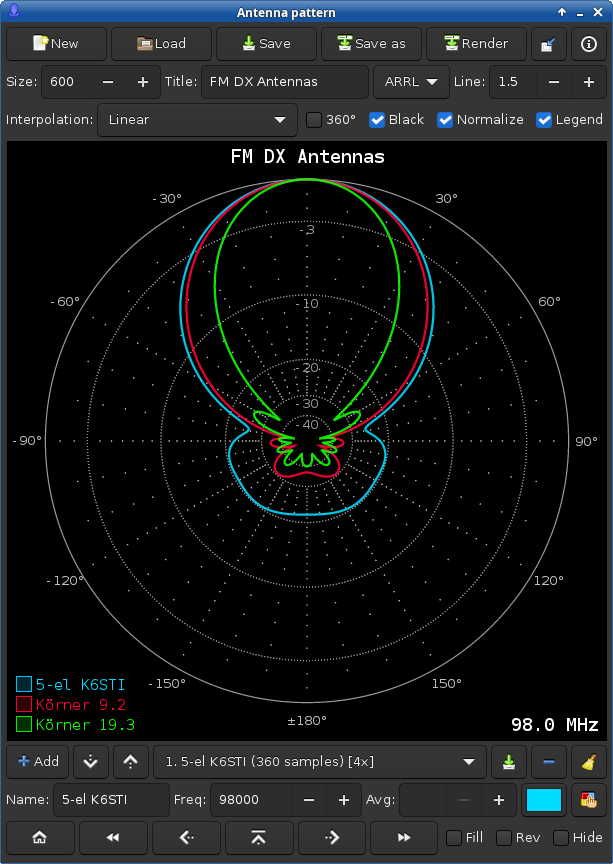Rotate pattern fast right double arrow
Viewport: 613px width, 864px height.
pyautogui.click(x=404, y=838)
